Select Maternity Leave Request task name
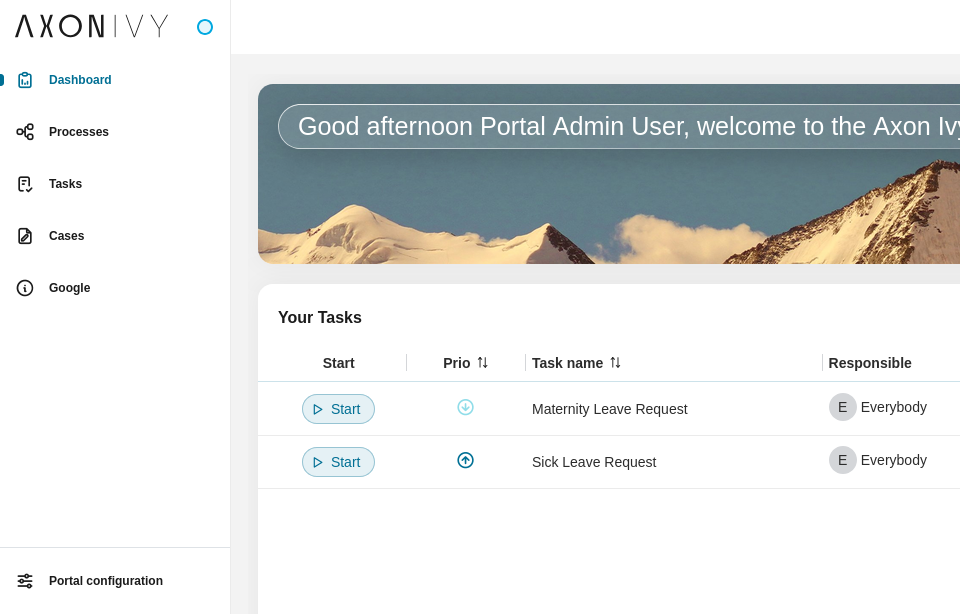This screenshot has height=614, width=960. 610,409
